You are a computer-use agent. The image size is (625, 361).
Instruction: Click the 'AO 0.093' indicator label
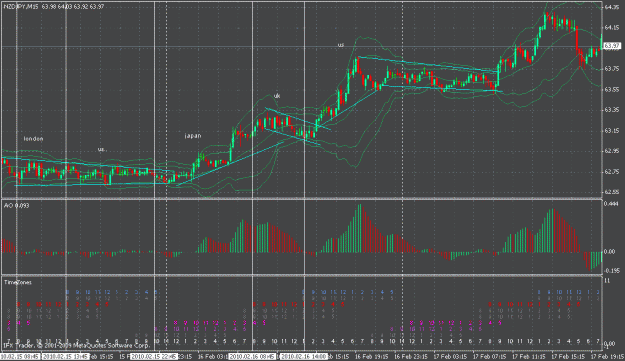pos(16,206)
